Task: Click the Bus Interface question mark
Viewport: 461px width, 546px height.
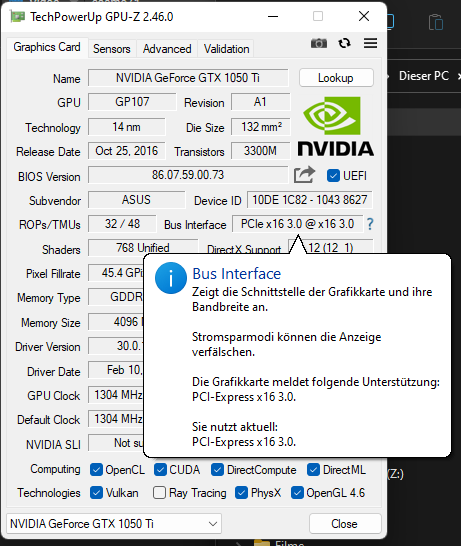Action: [370, 224]
